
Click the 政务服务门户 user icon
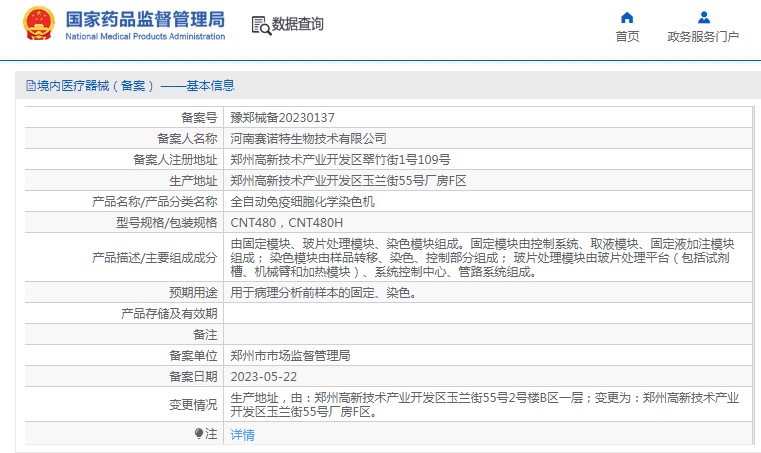704,18
